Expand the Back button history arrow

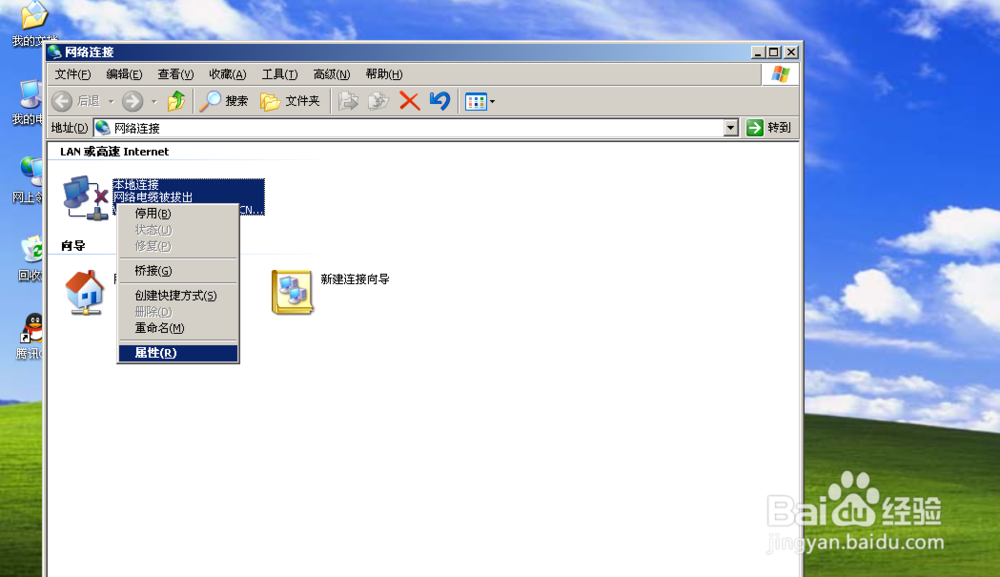pyautogui.click(x=111, y=101)
